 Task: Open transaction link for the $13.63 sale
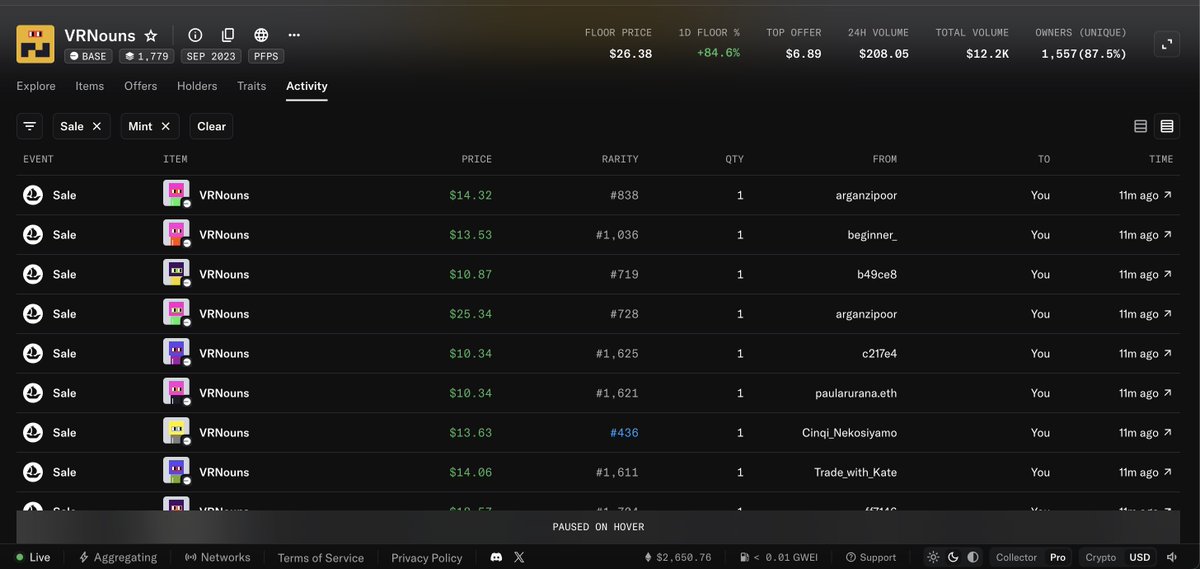click(x=1168, y=433)
